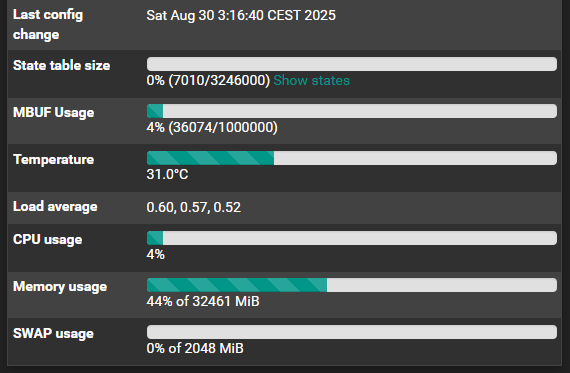Select the Last config change date text
The width and height of the screenshot is (570, 373).
click(241, 16)
